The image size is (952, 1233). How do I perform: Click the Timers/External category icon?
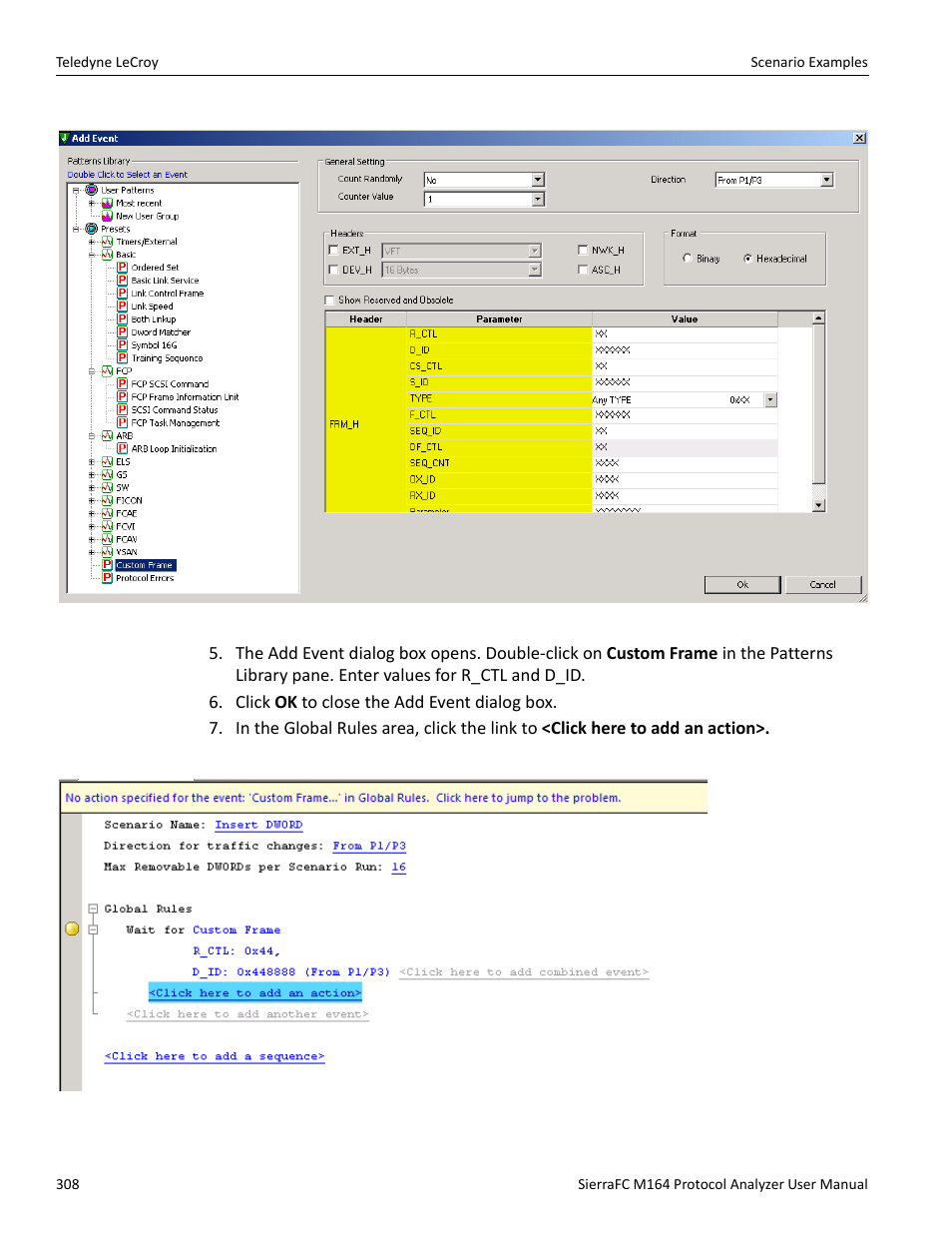point(107,242)
